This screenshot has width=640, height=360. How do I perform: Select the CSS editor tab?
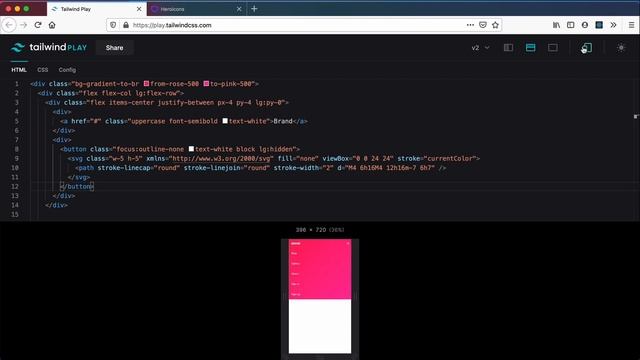[42, 70]
